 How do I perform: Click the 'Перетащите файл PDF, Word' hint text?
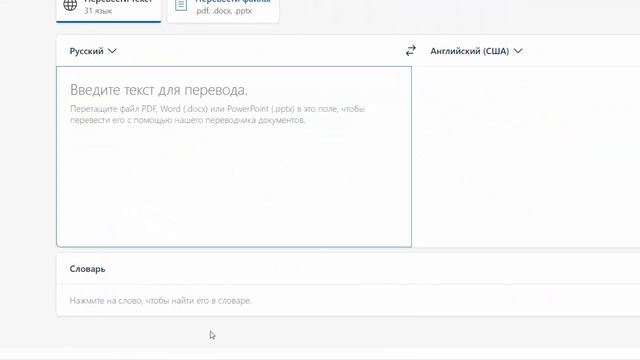(x=218, y=114)
